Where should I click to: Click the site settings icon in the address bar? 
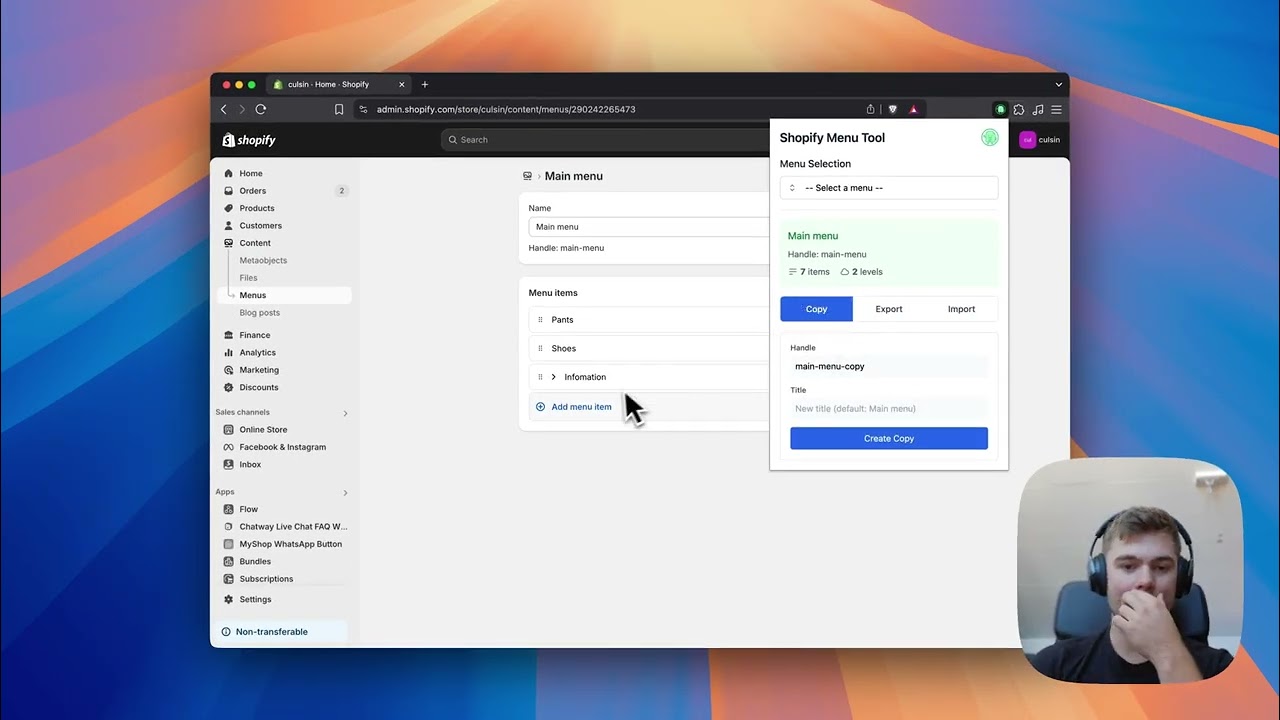tap(363, 109)
